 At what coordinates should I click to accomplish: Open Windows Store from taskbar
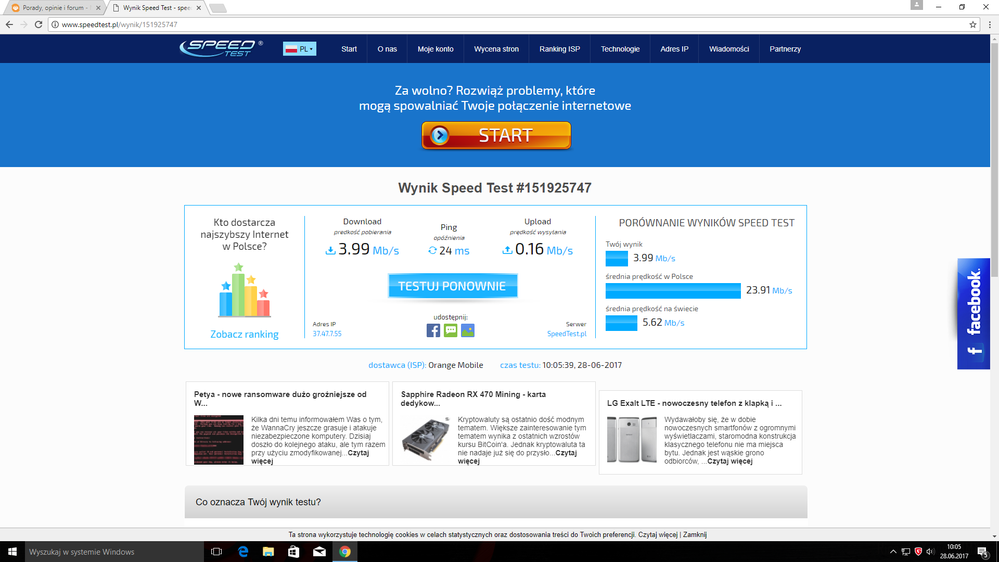[294, 552]
